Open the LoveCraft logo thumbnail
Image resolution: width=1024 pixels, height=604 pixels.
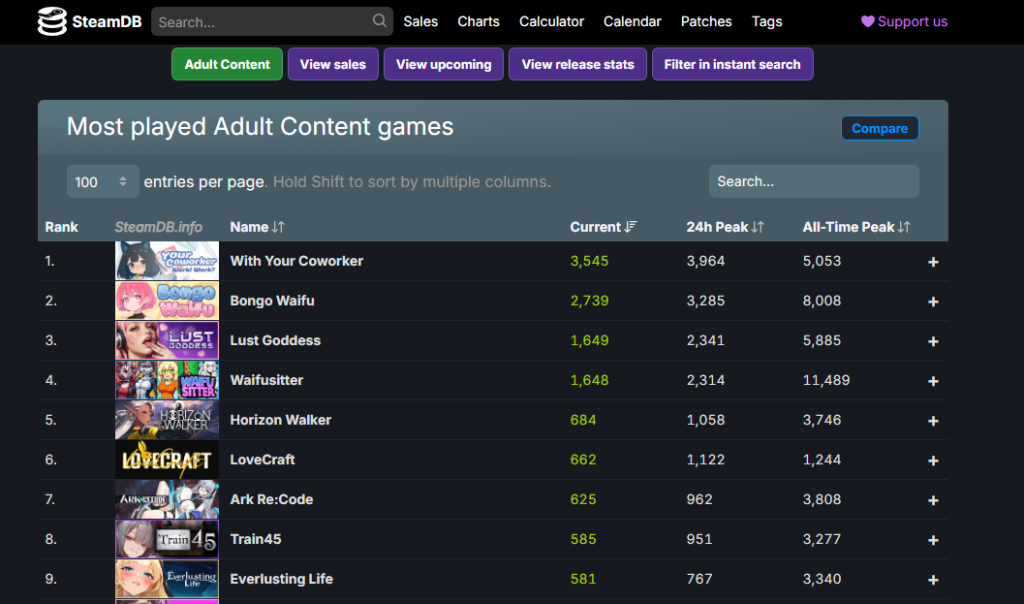tap(167, 460)
